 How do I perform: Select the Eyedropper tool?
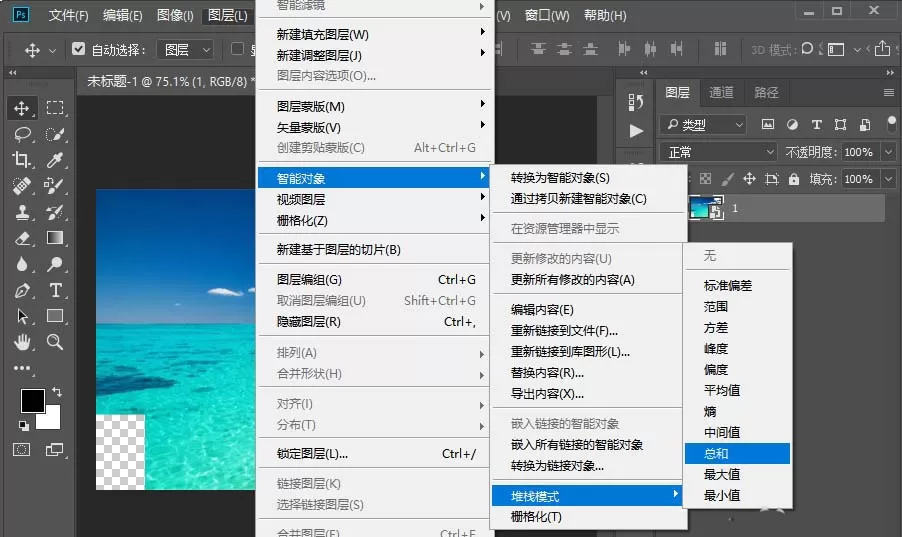(x=55, y=159)
